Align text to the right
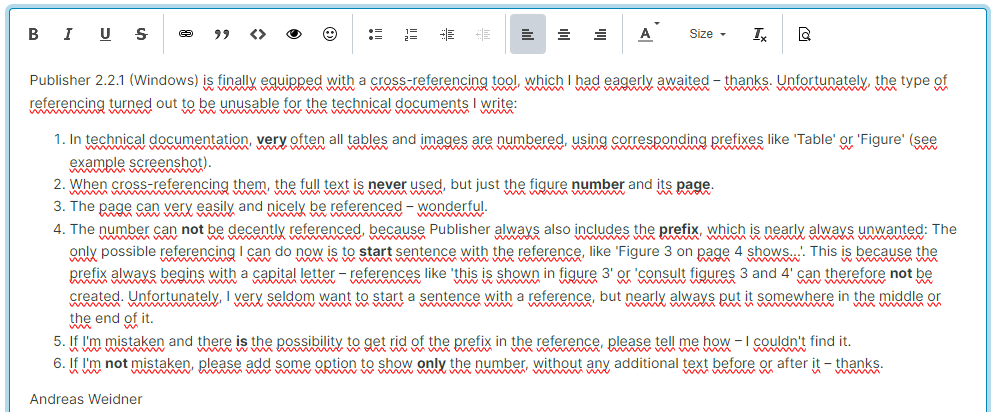Image resolution: width=994 pixels, height=412 pixels. (600, 34)
